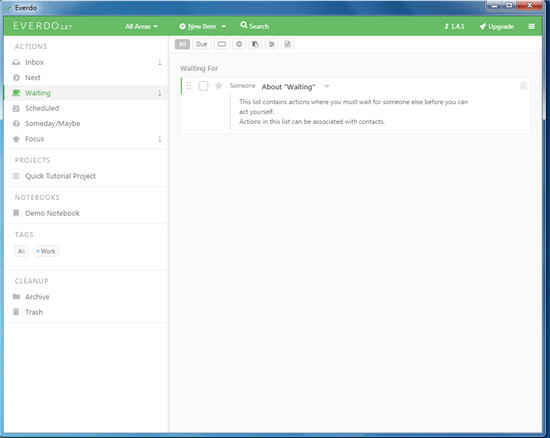Check off the About "Waiting" action

(203, 86)
